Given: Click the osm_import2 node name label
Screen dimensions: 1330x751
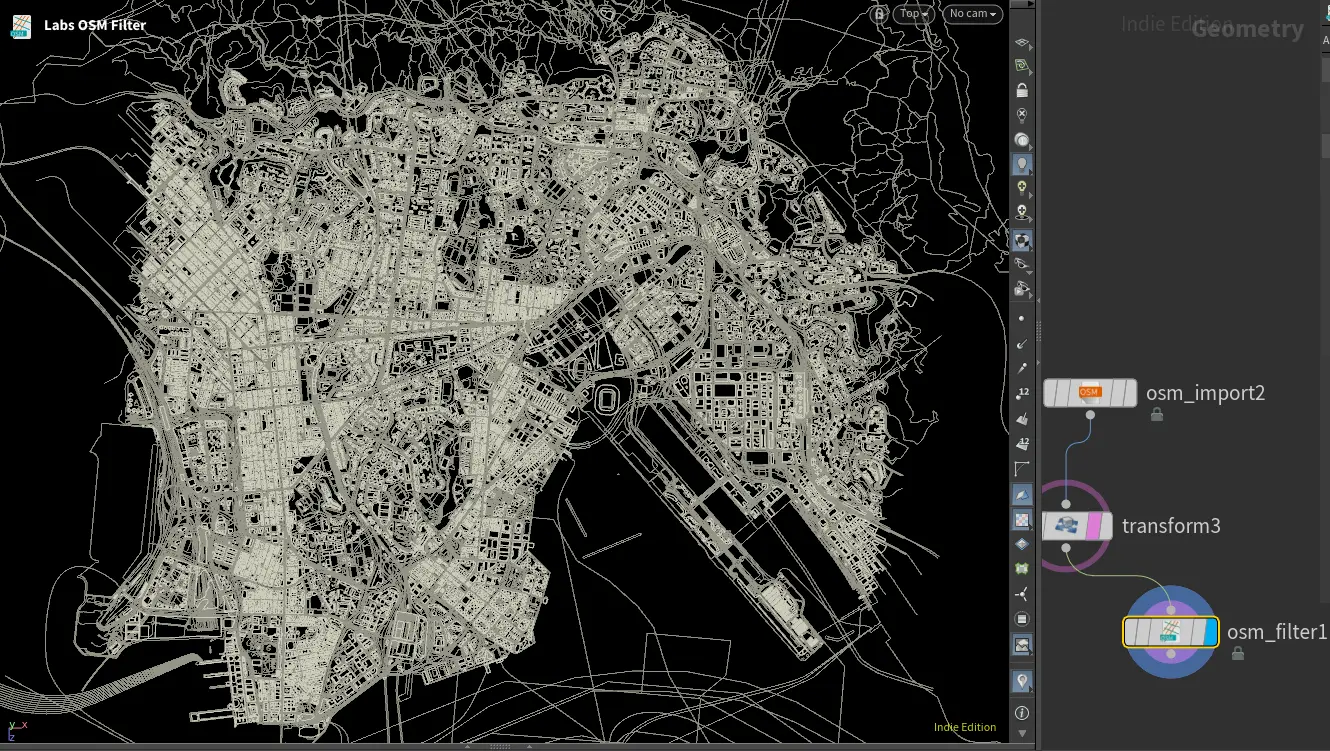Looking at the screenshot, I should (1205, 393).
